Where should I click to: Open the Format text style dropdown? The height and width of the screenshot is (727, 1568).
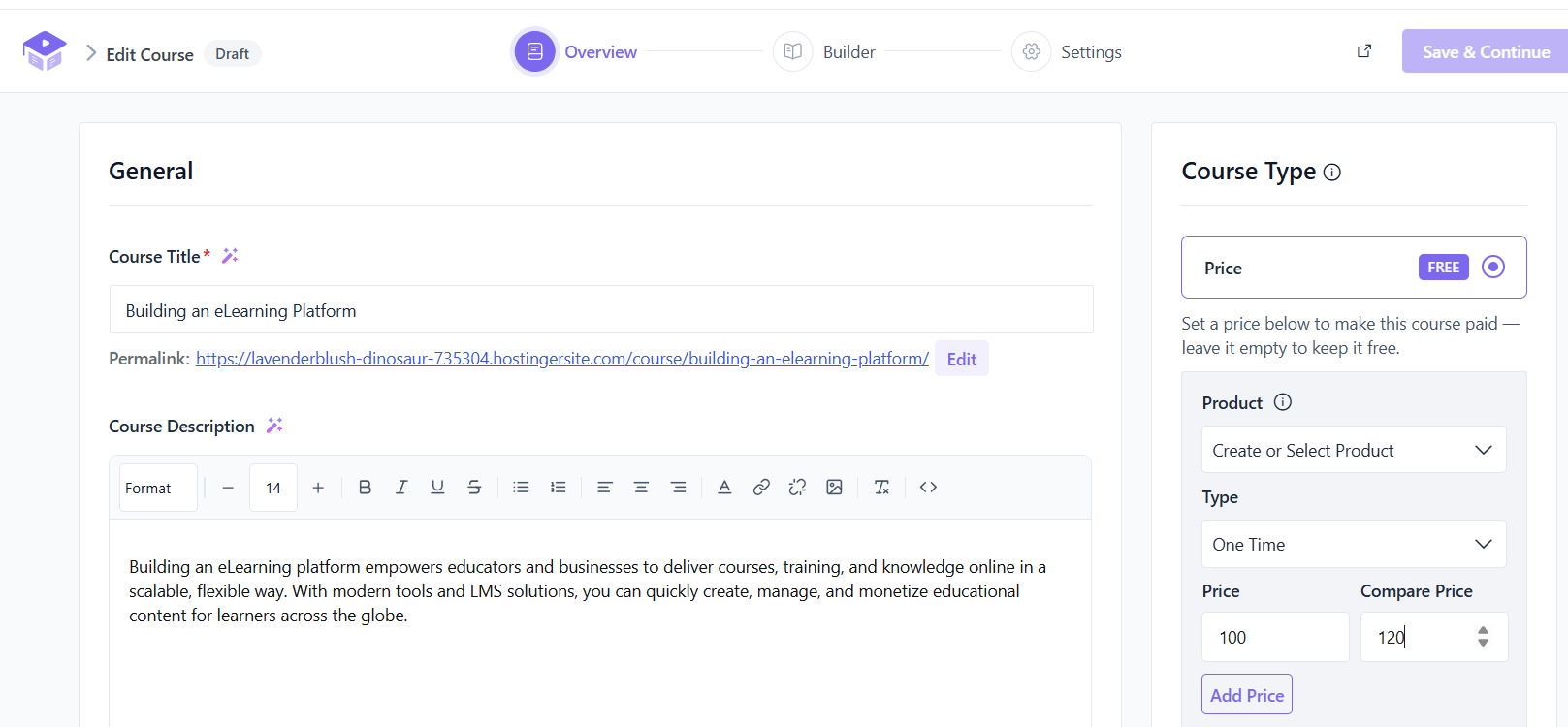point(158,488)
